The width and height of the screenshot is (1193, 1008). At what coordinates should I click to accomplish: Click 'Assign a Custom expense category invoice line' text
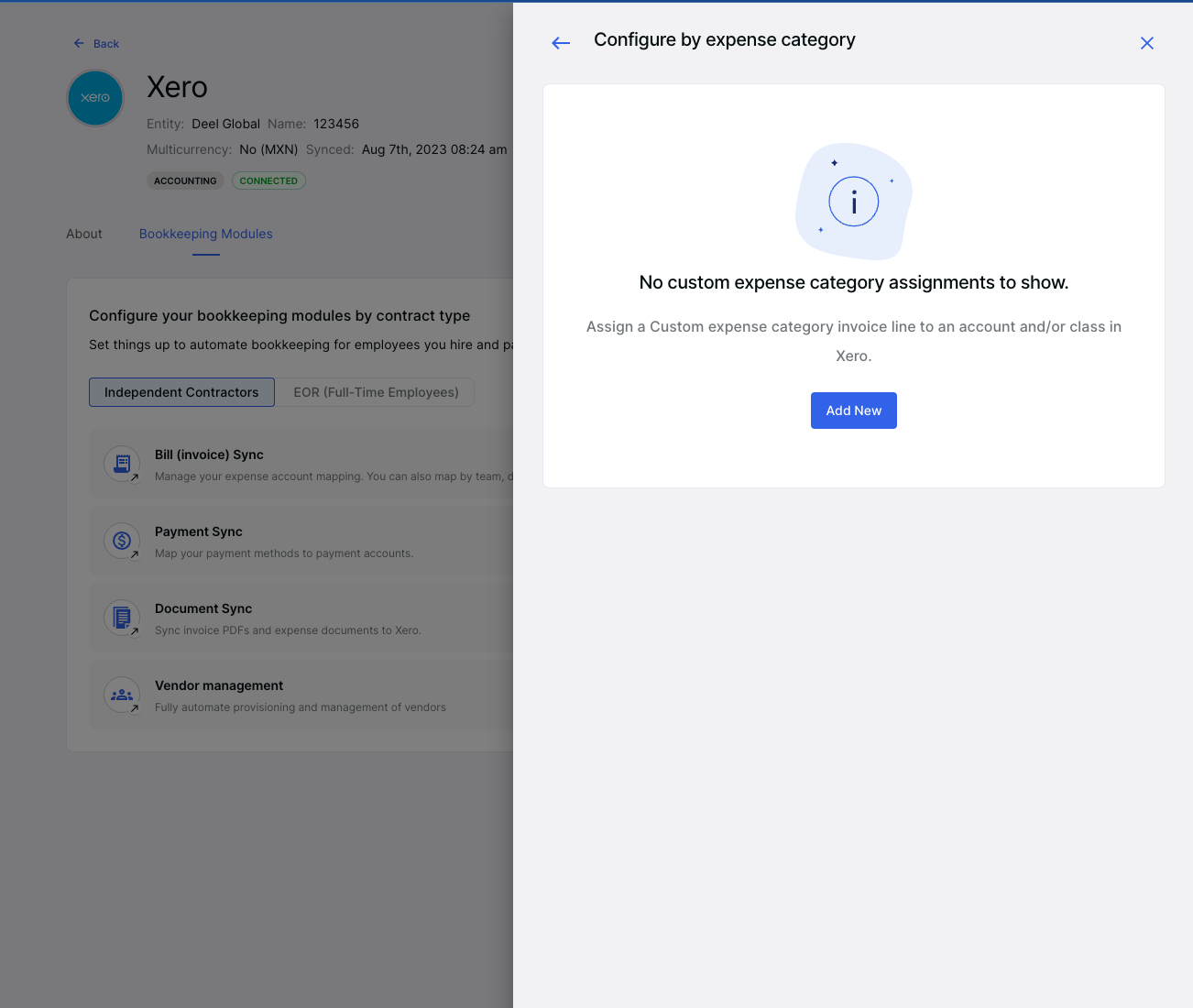coord(854,341)
